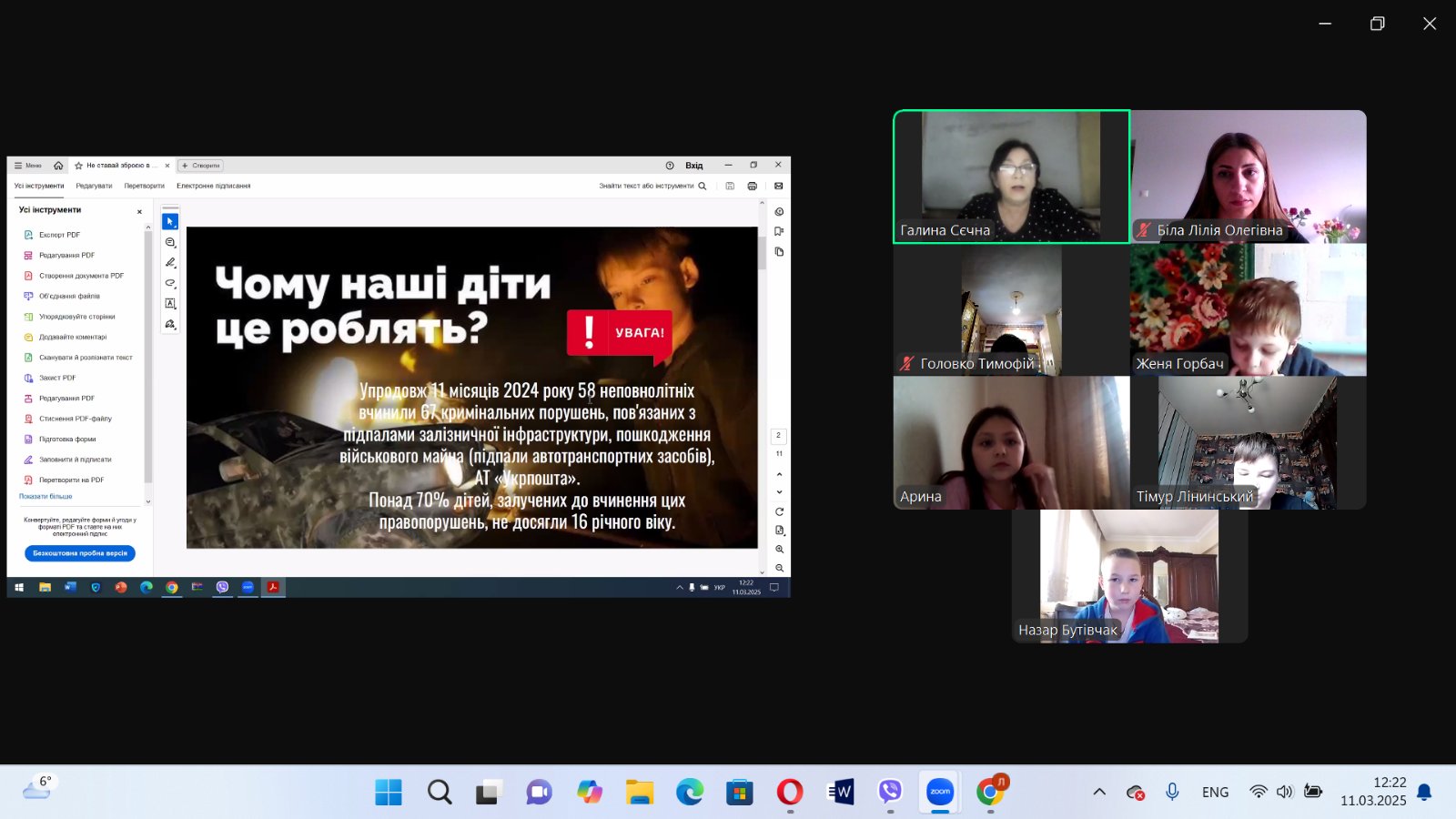Select the 'Не ставай зброєю в' document tab
The image size is (1456, 819).
[x=123, y=166]
